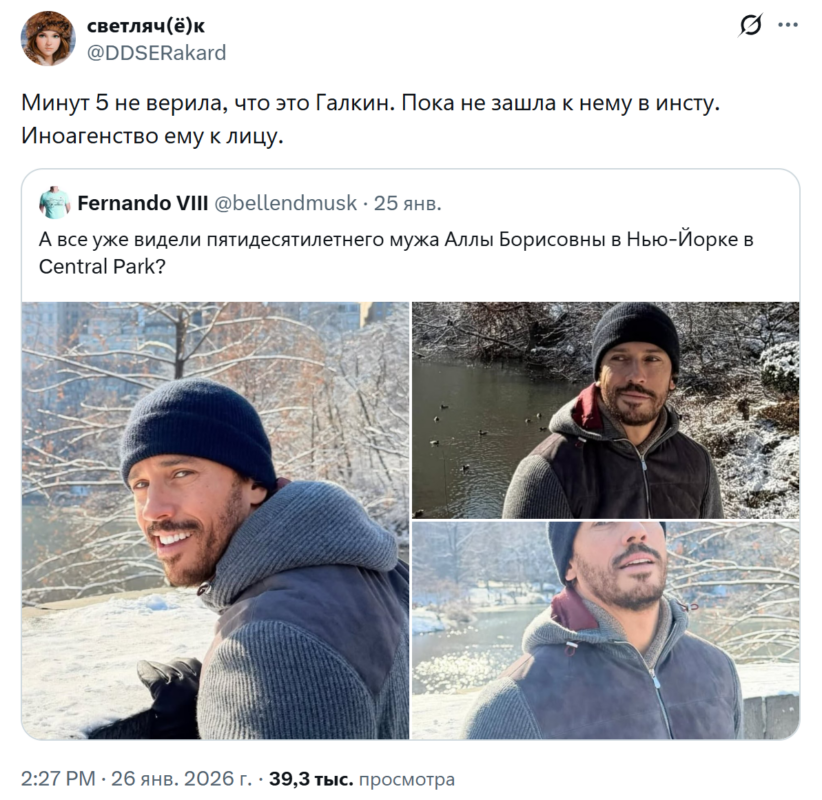Click the Fernando VIII display name

[142, 203]
